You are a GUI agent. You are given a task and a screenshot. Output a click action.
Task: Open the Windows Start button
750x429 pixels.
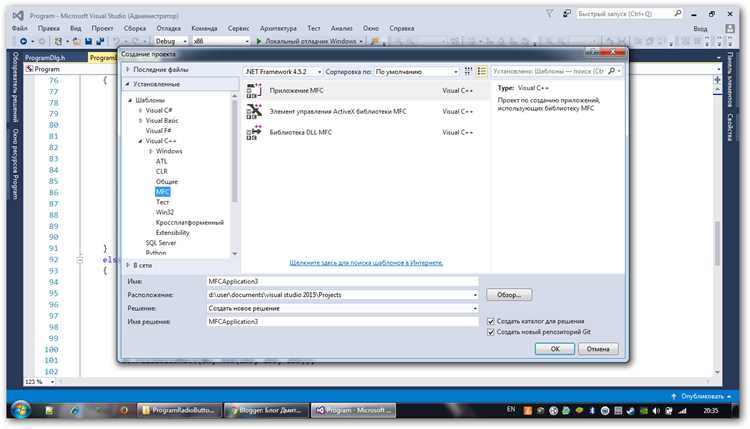coord(20,410)
